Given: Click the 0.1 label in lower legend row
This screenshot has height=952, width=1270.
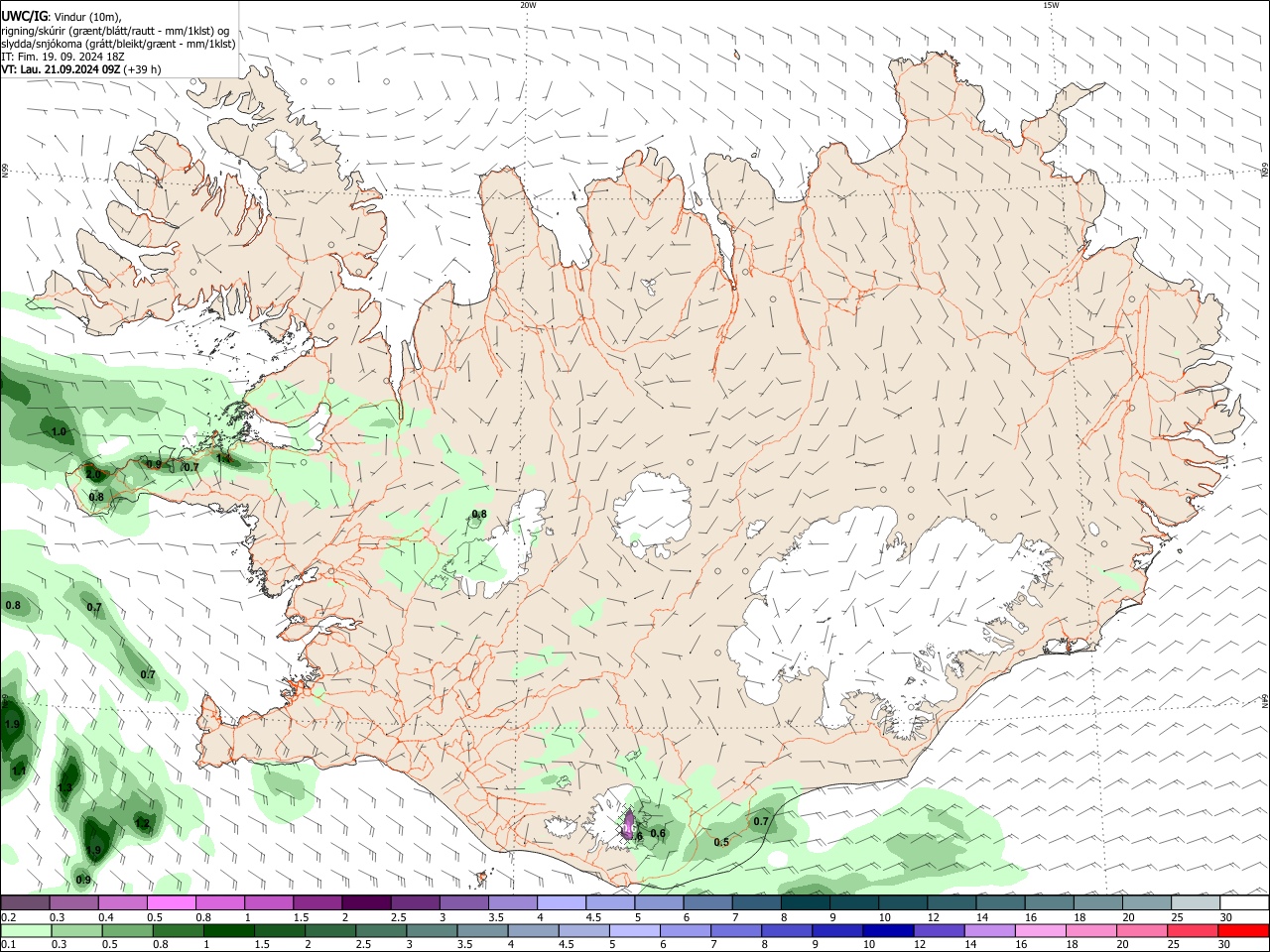Looking at the screenshot, I should tap(8, 945).
